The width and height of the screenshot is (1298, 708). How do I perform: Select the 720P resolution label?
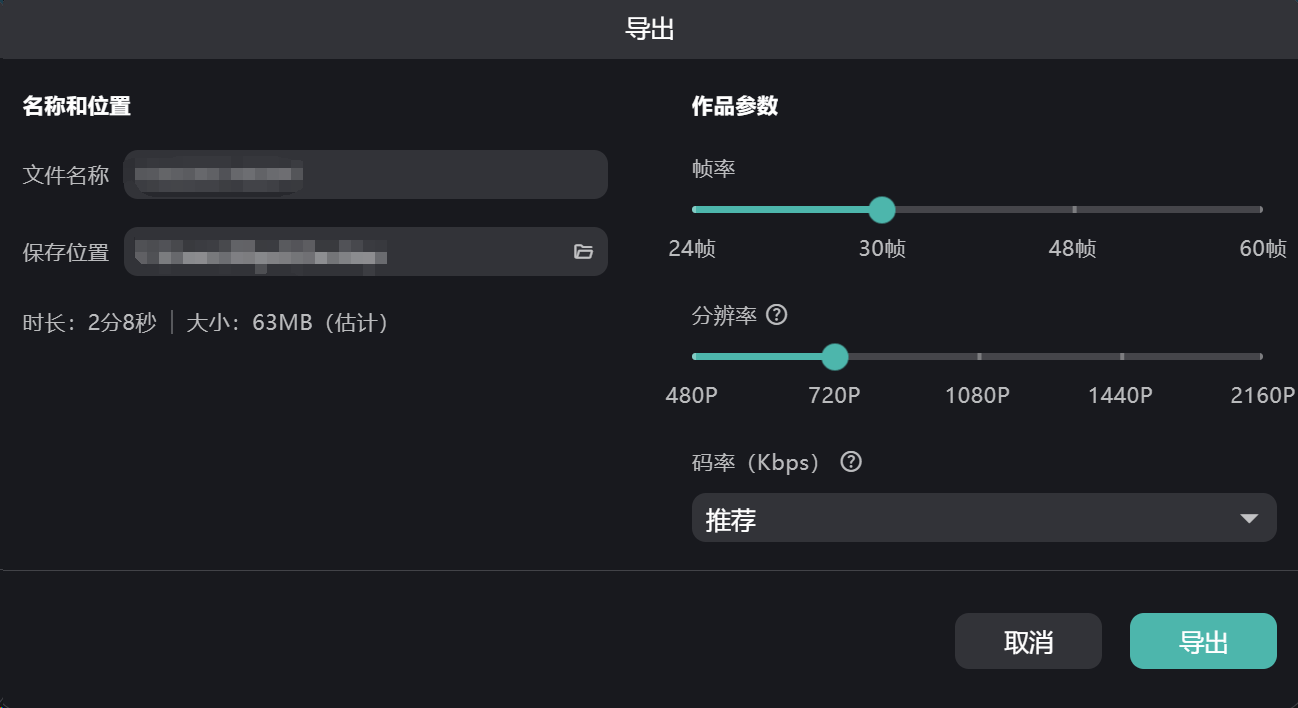click(834, 396)
